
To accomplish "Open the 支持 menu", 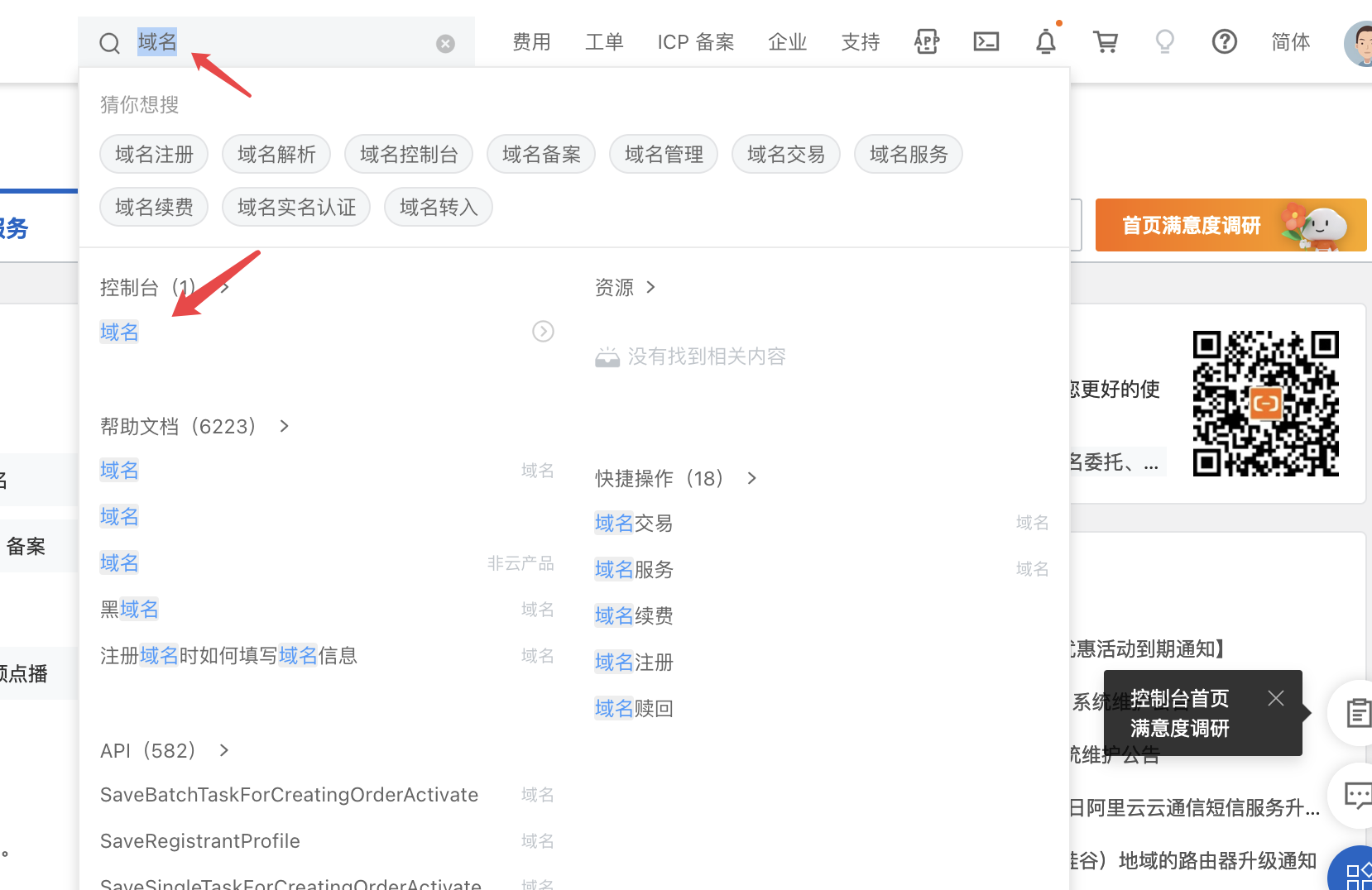I will tap(860, 42).
